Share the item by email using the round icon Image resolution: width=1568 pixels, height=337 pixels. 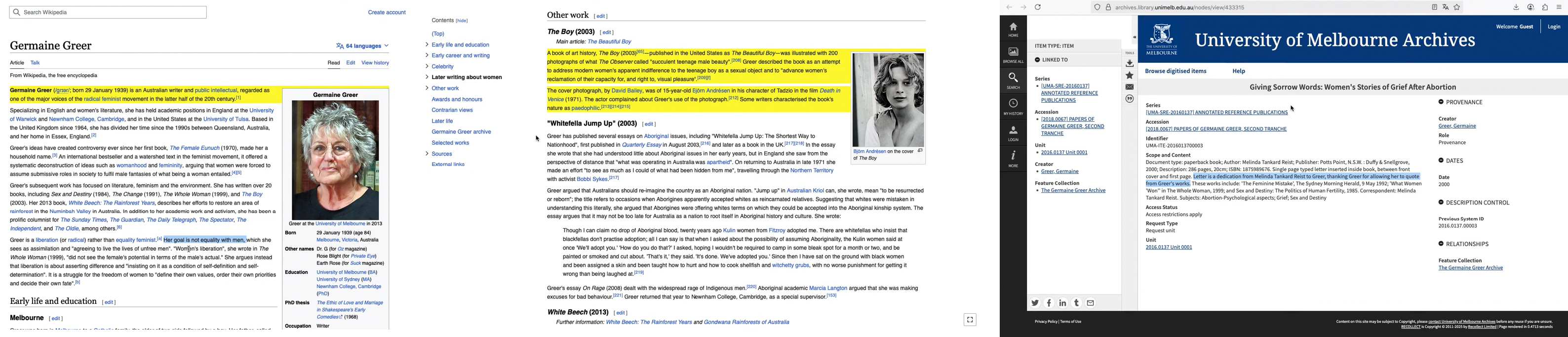(x=1091, y=303)
